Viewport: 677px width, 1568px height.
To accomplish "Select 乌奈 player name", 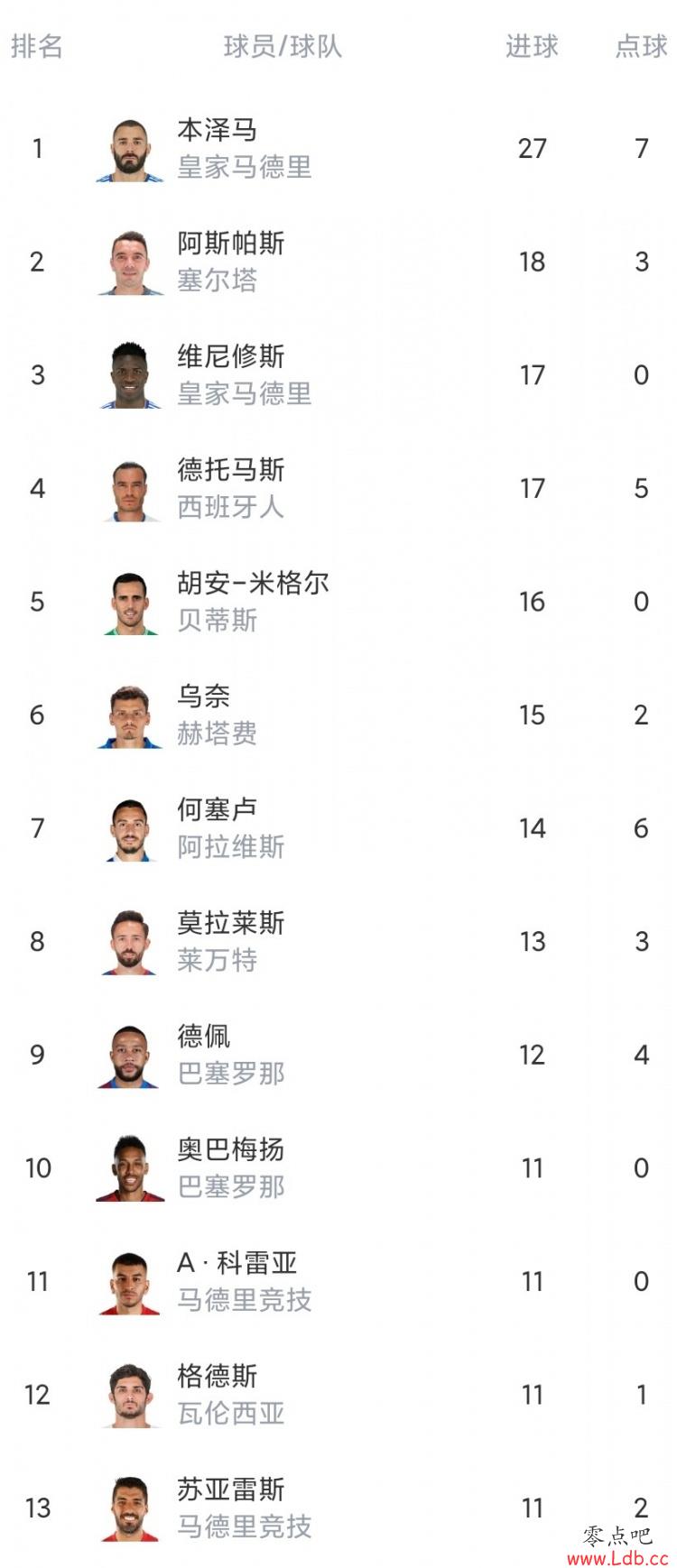I will coord(203,696).
